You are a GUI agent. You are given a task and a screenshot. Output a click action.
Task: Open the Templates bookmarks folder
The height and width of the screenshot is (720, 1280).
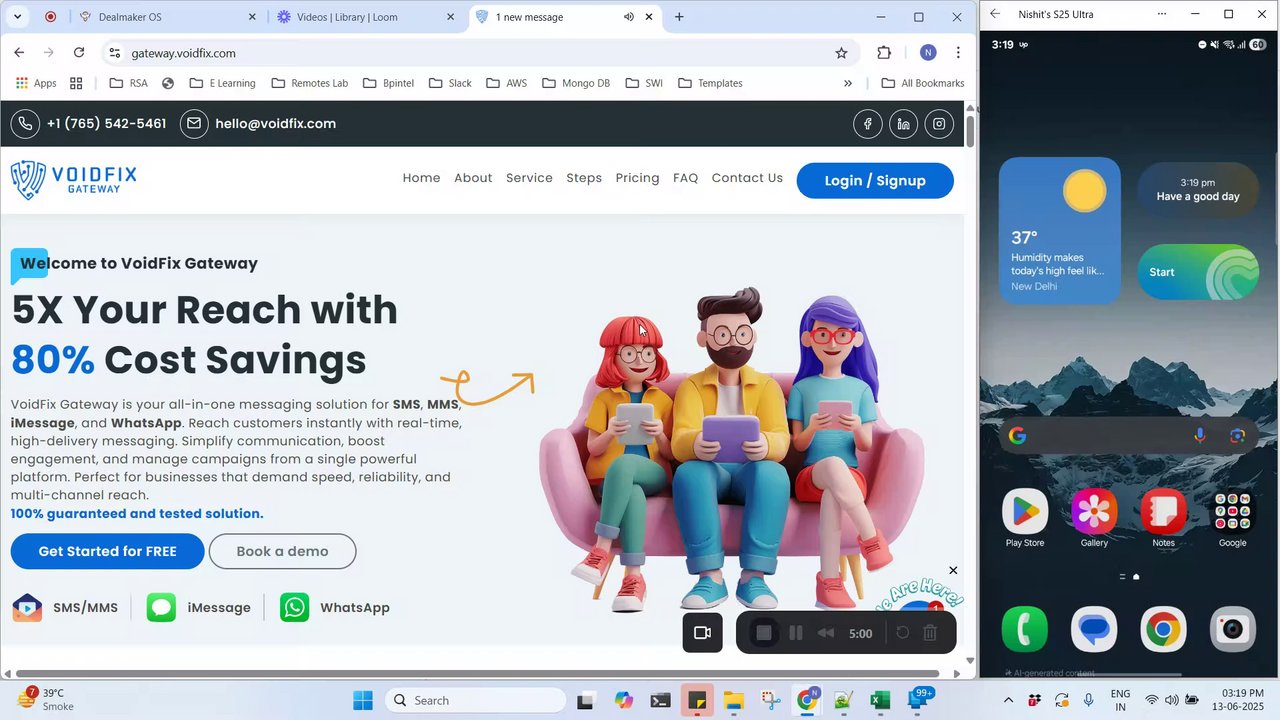click(x=710, y=83)
